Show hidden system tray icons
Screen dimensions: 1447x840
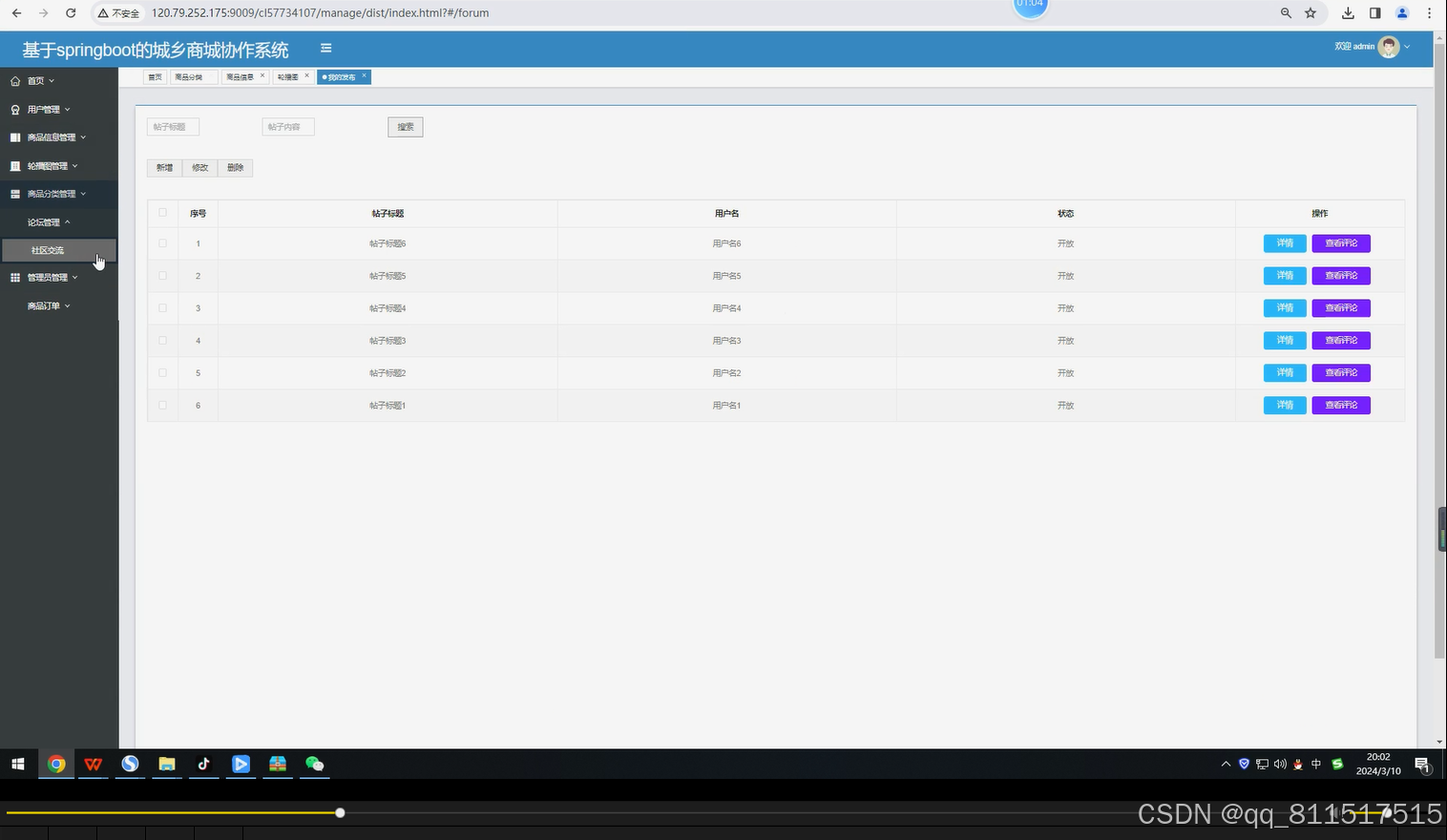tap(1226, 764)
